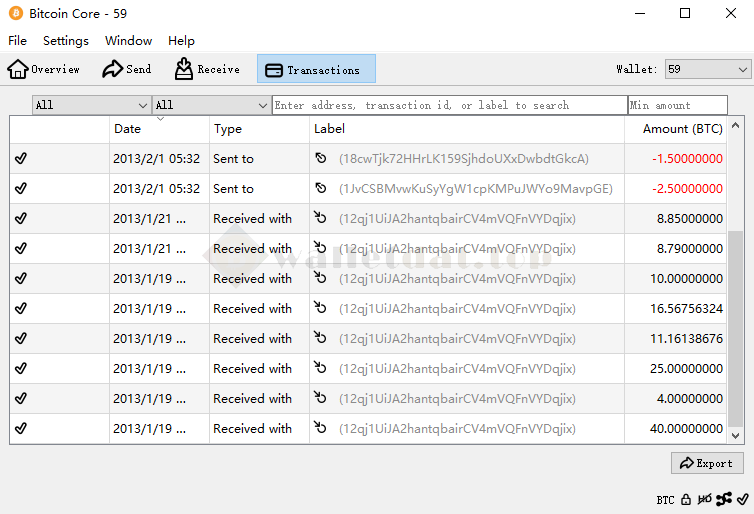Viewport: 754px width, 514px height.
Task: Click the HD disabled status icon
Action: [705, 499]
